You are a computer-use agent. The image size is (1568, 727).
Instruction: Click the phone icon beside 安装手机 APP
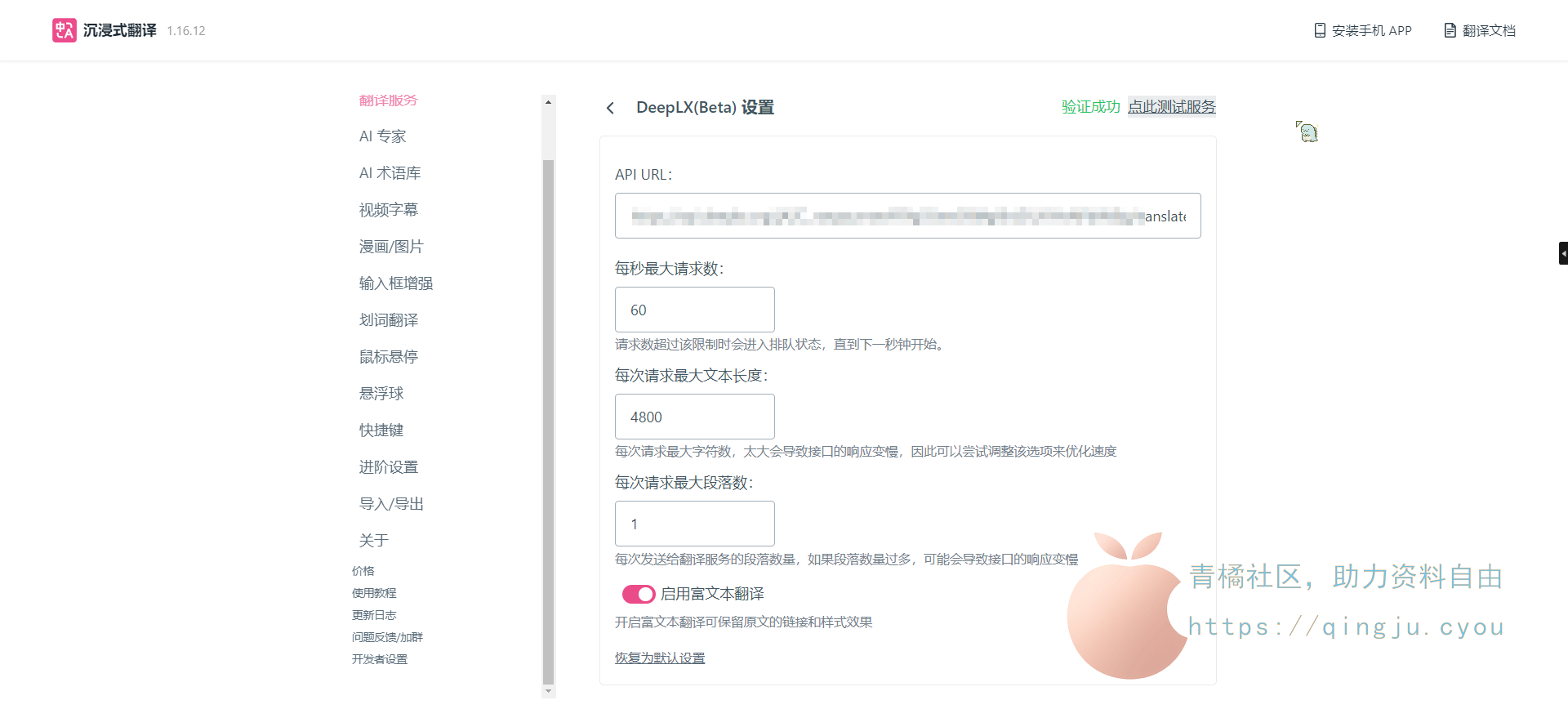click(1319, 30)
